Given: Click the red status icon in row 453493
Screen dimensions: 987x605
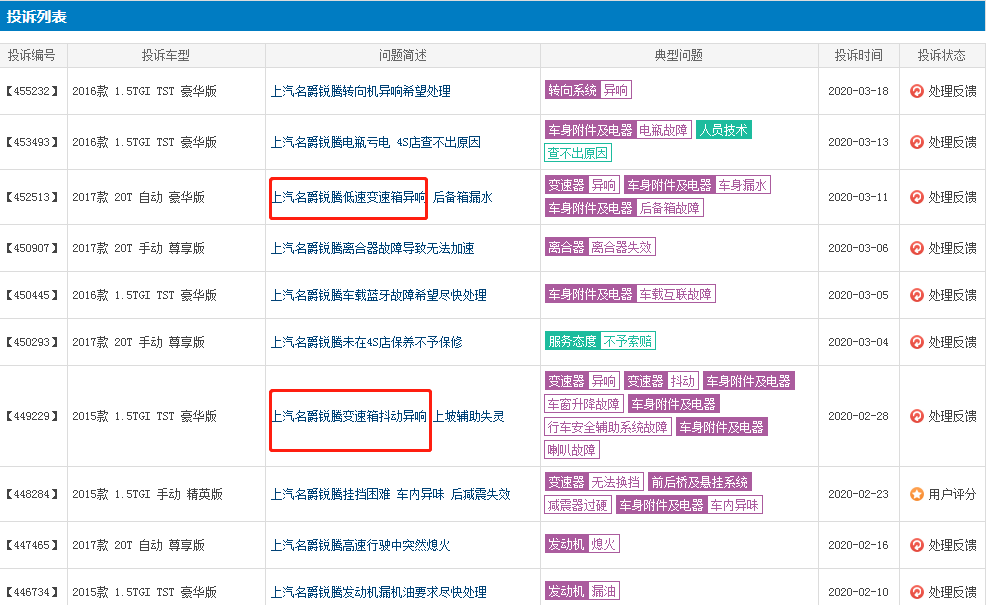Looking at the screenshot, I should pos(916,142).
